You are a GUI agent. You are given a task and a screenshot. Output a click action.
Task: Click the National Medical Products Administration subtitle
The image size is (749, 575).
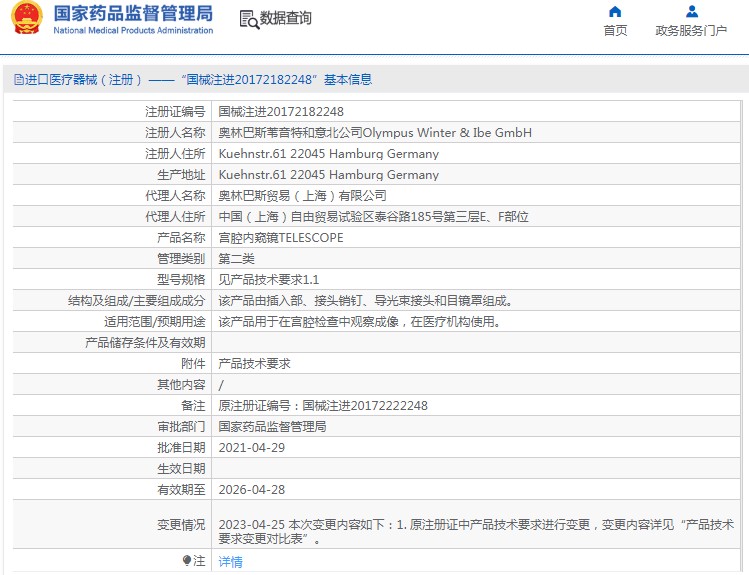tap(132, 31)
